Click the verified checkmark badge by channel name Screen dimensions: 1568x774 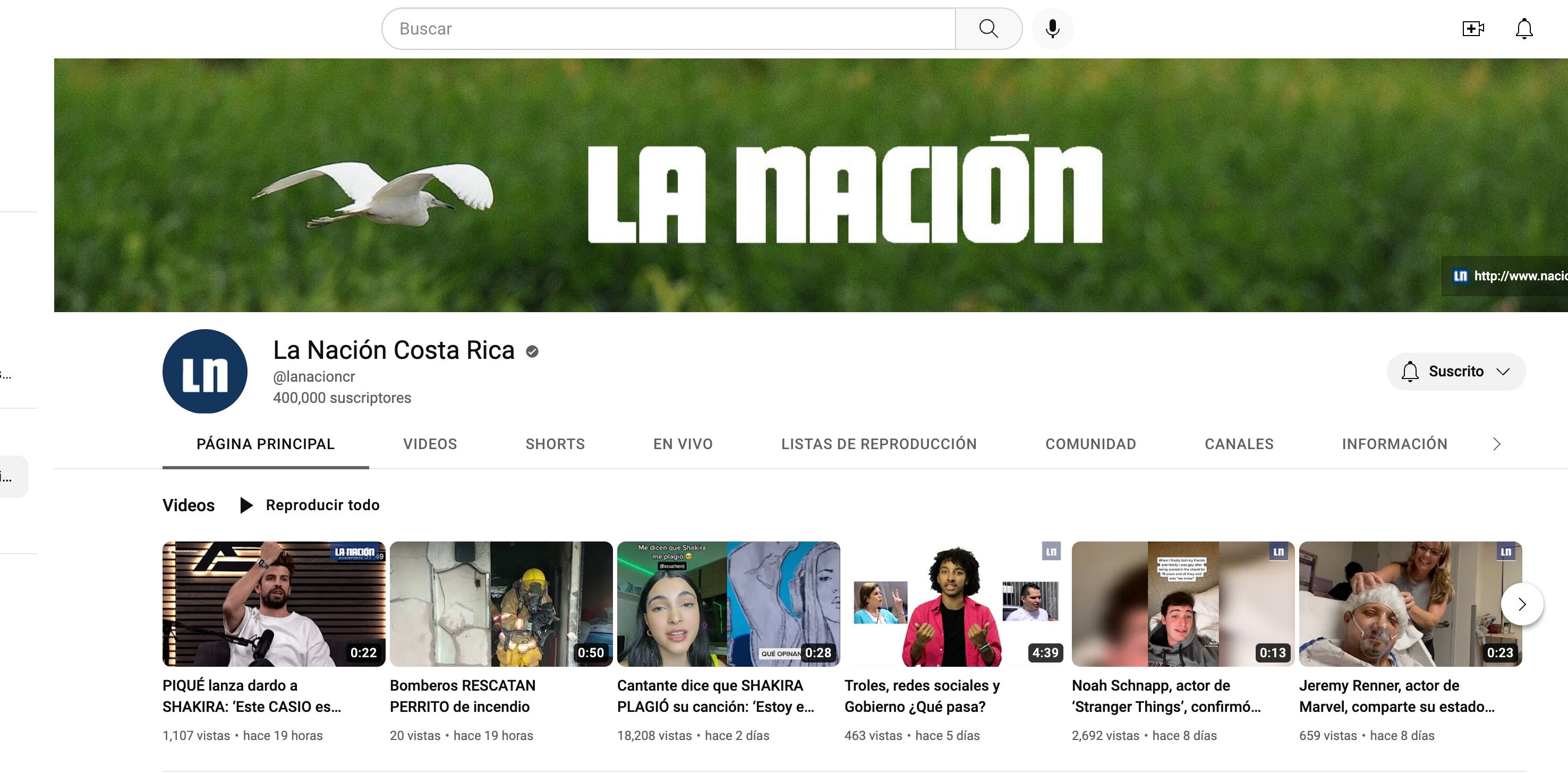532,351
